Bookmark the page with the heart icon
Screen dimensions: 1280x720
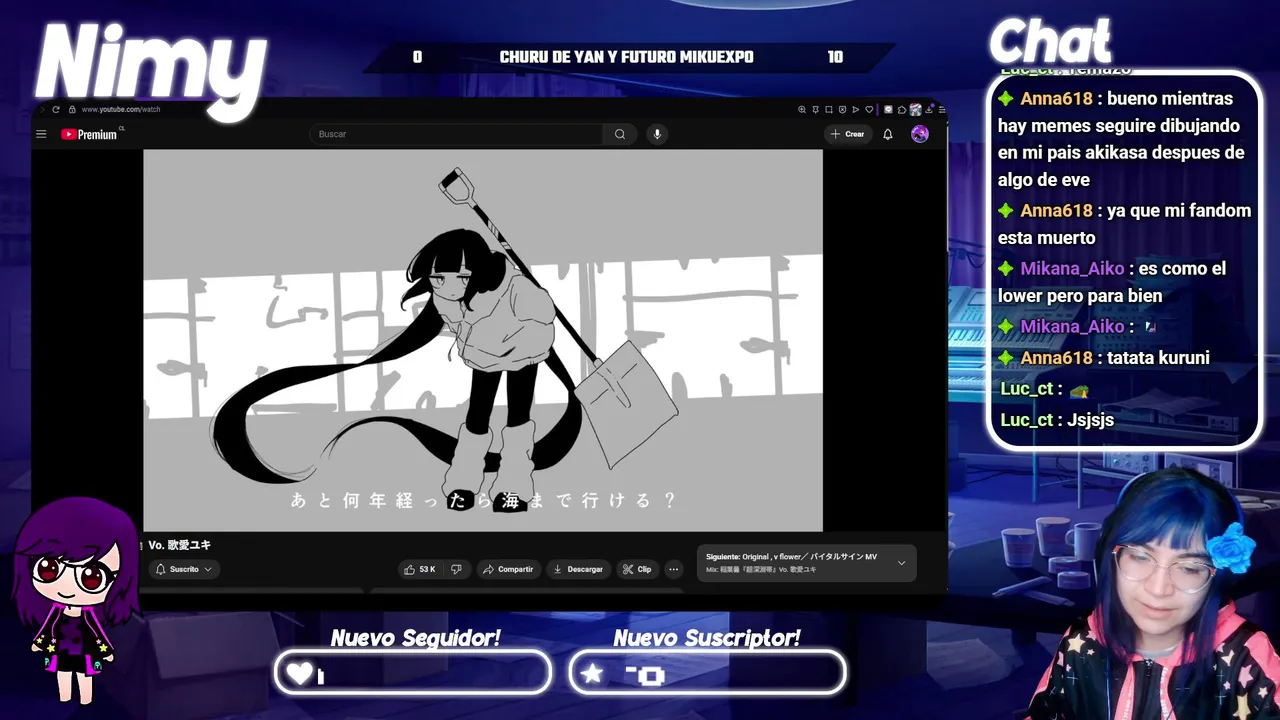[869, 109]
